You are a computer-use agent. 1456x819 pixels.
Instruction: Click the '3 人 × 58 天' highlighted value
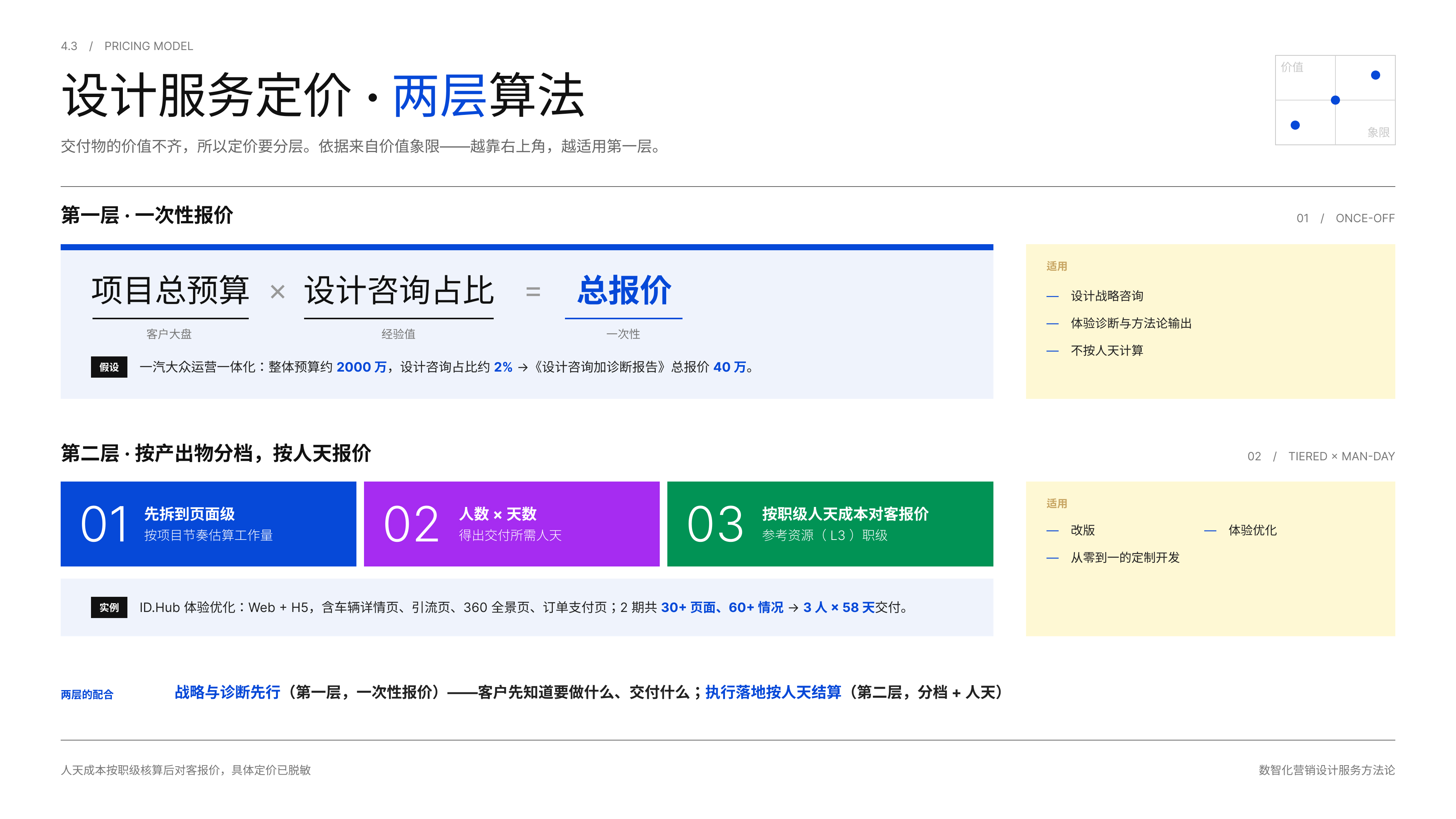pos(839,607)
